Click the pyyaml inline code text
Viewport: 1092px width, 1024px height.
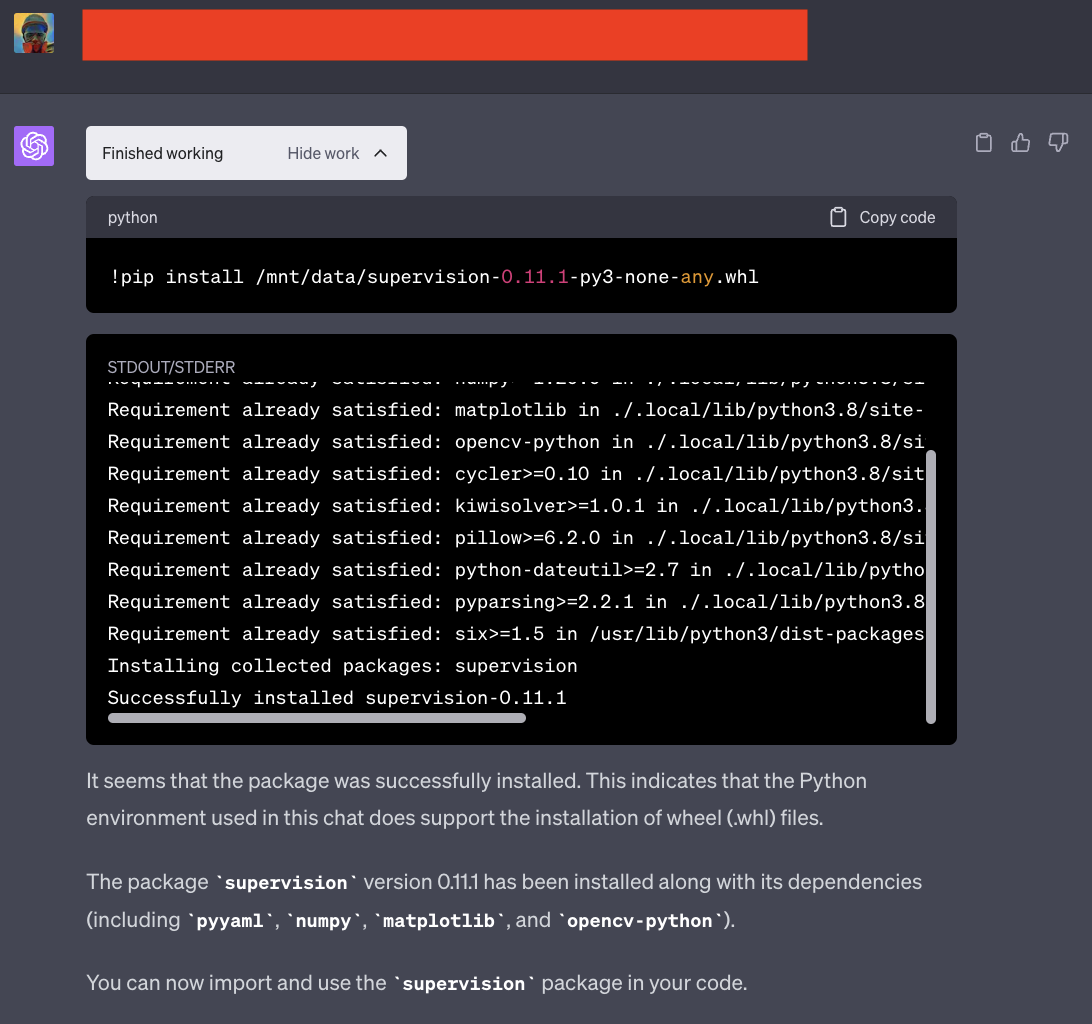(231, 921)
